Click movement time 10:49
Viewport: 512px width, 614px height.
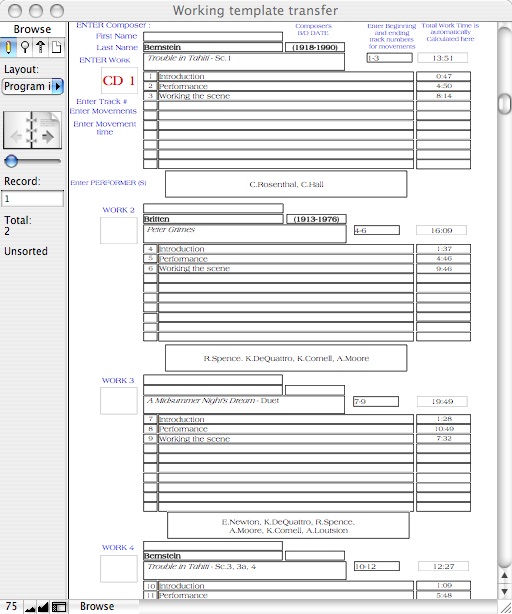[443, 429]
